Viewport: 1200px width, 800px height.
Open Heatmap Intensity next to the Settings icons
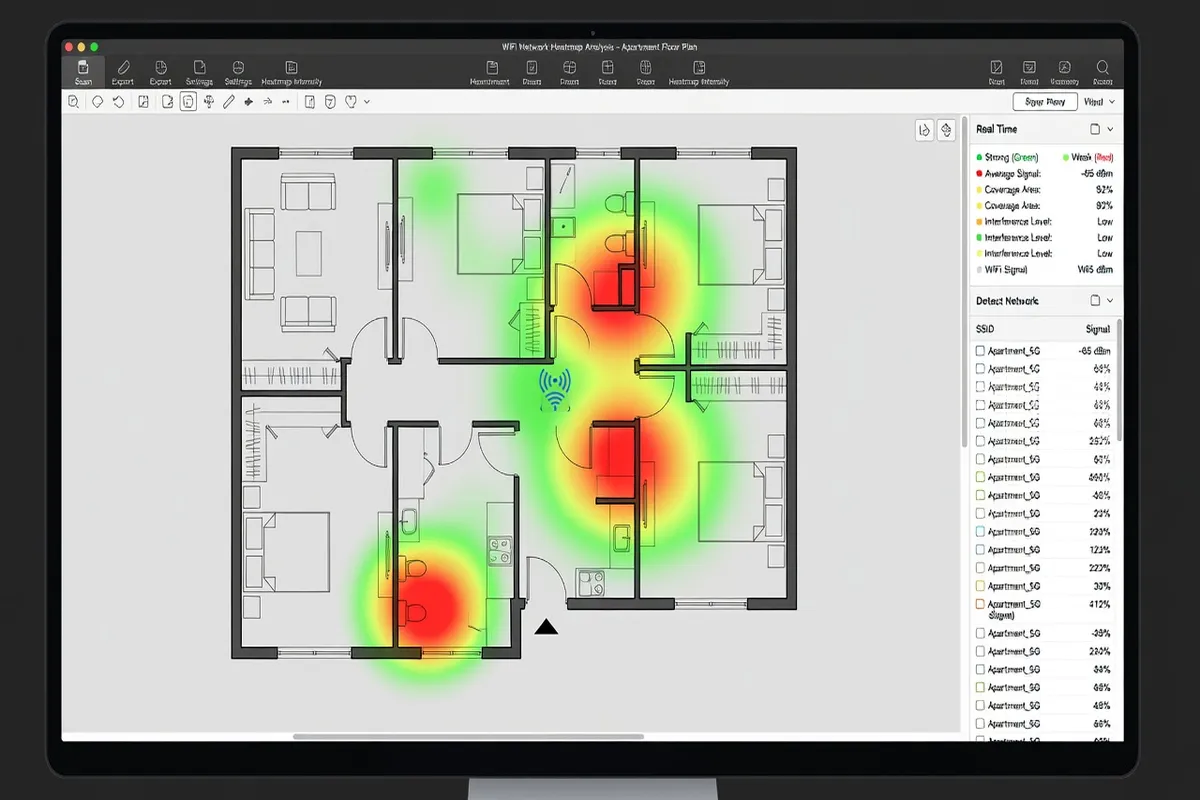click(x=290, y=72)
